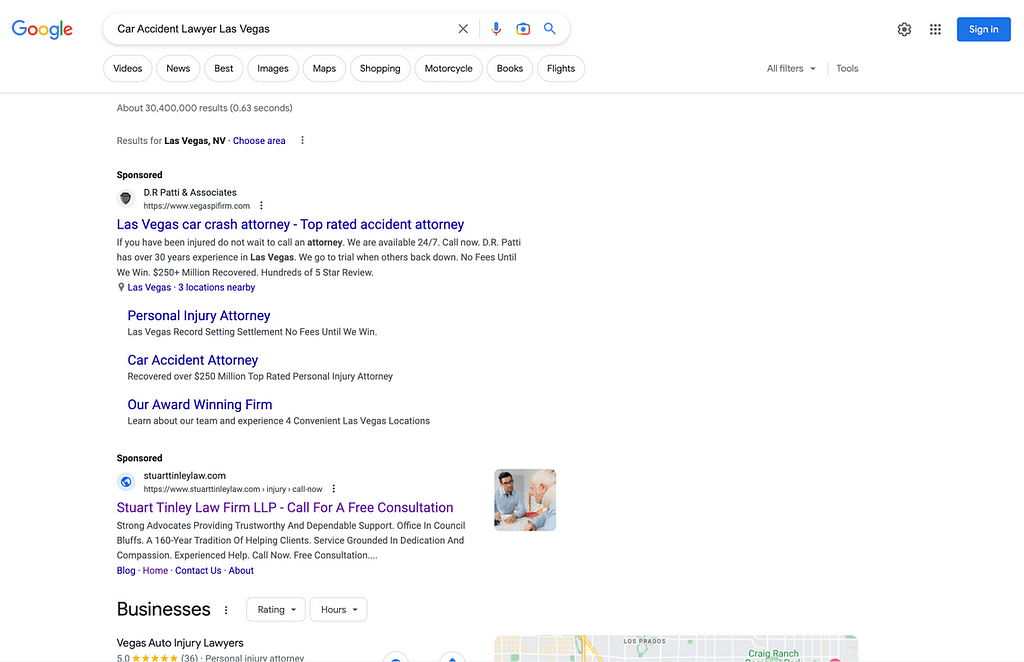1024x662 pixels.
Task: Click the Las Vegas location link
Action: (149, 287)
